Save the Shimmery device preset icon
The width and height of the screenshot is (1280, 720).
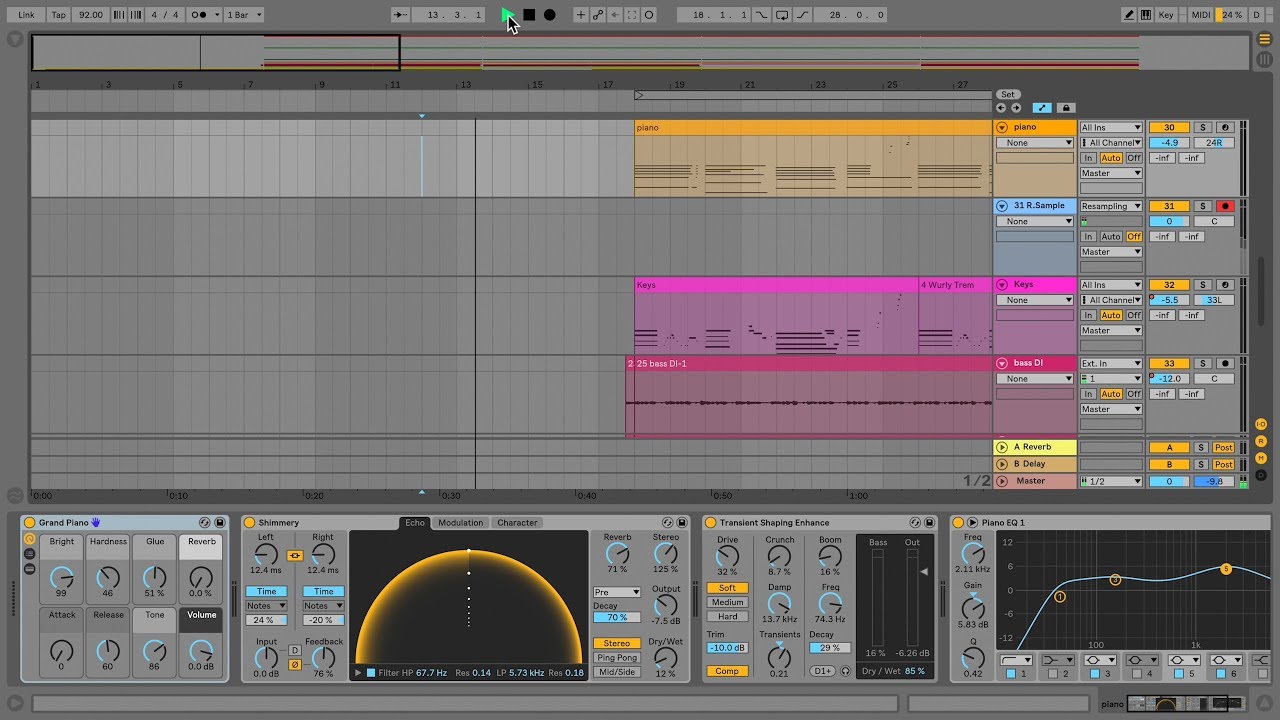[x=682, y=522]
